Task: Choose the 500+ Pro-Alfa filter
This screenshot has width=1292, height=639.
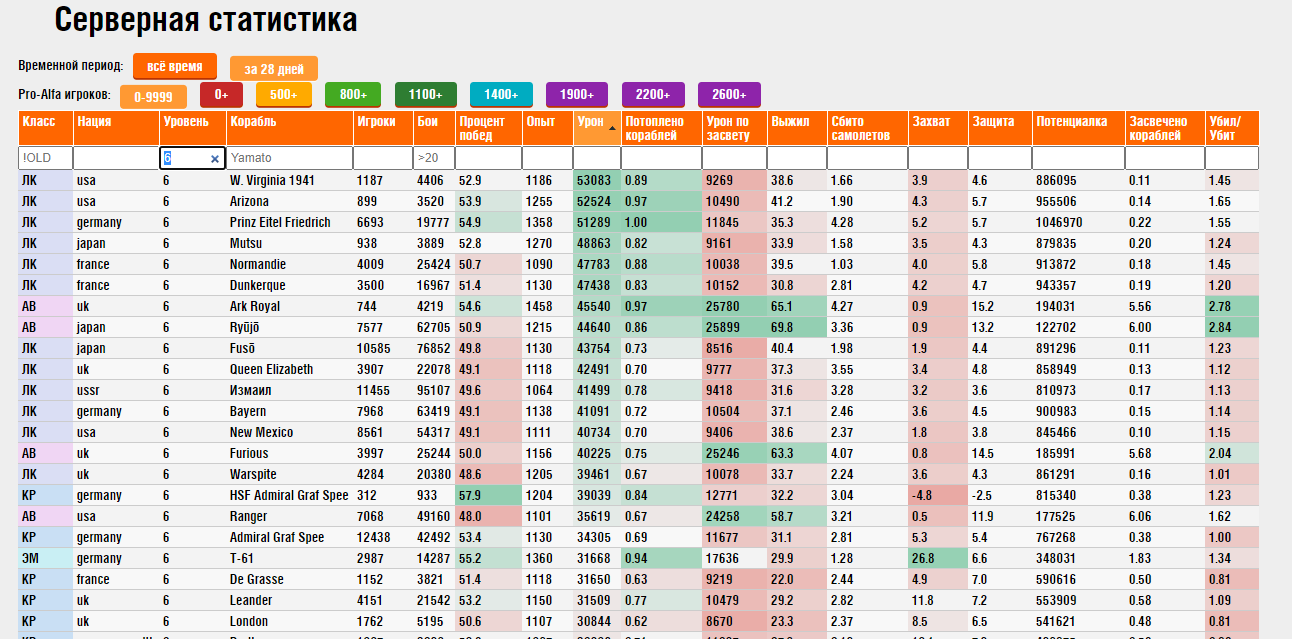Action: click(x=284, y=95)
